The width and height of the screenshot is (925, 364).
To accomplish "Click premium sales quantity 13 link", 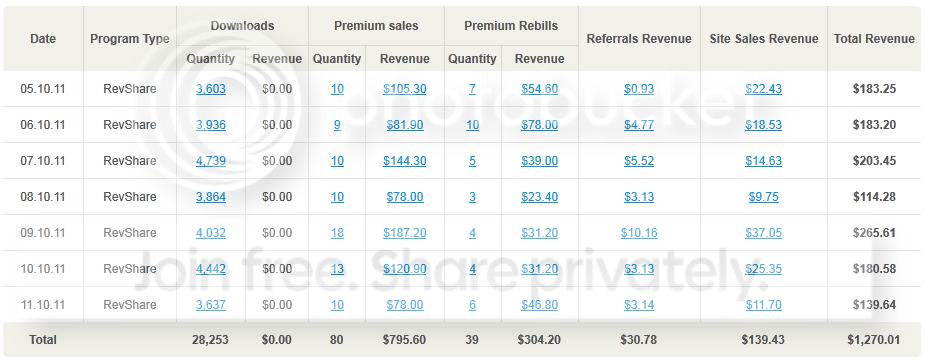I will pos(337,269).
